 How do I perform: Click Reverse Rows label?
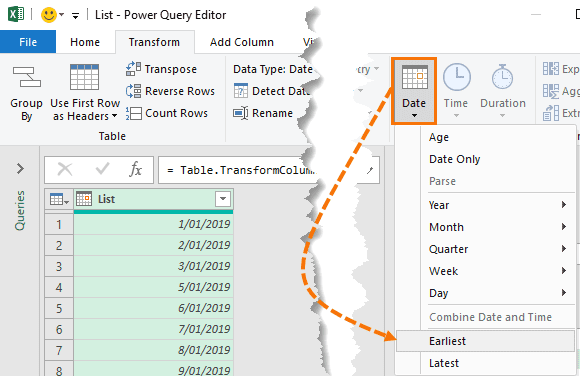click(180, 91)
